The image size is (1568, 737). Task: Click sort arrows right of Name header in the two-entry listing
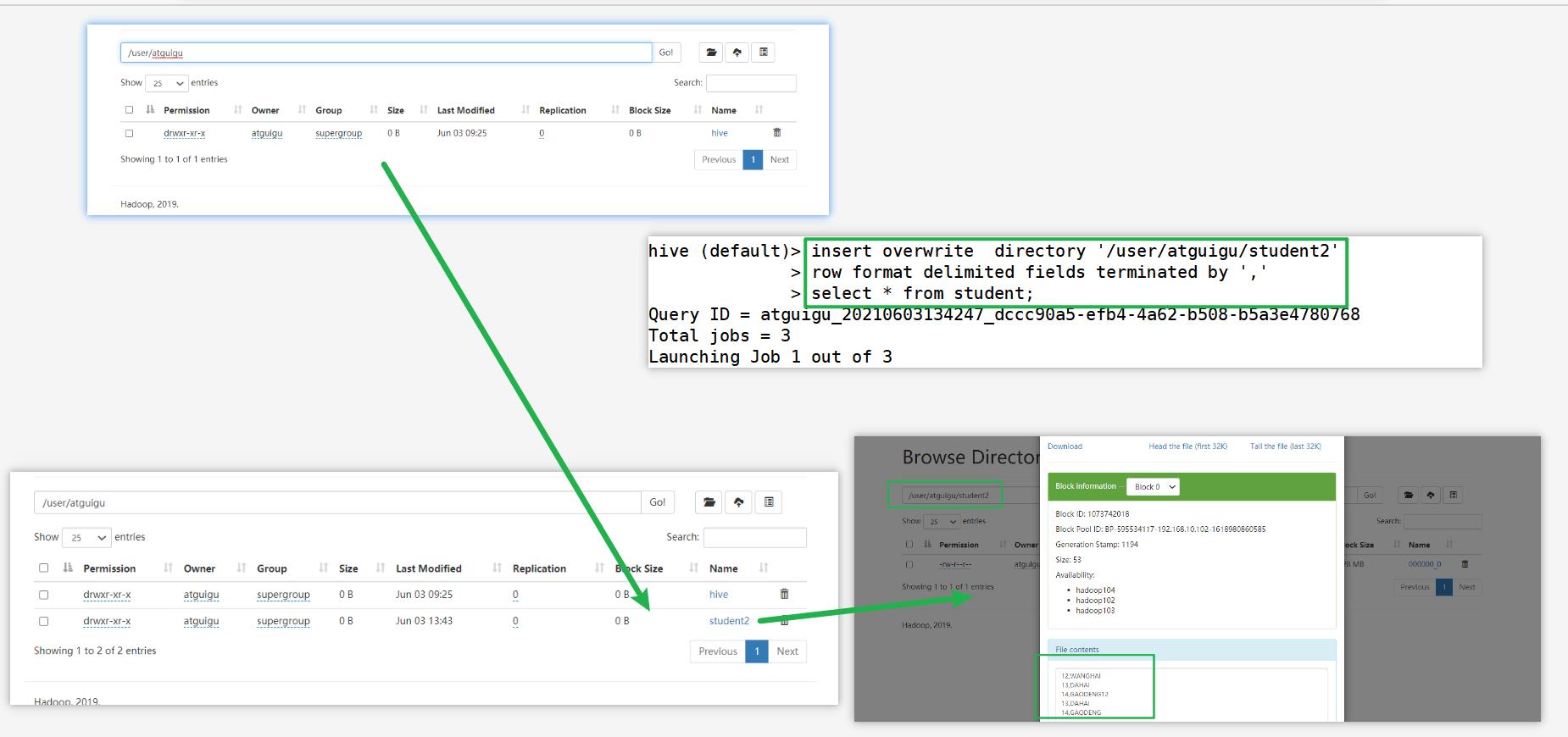click(764, 568)
